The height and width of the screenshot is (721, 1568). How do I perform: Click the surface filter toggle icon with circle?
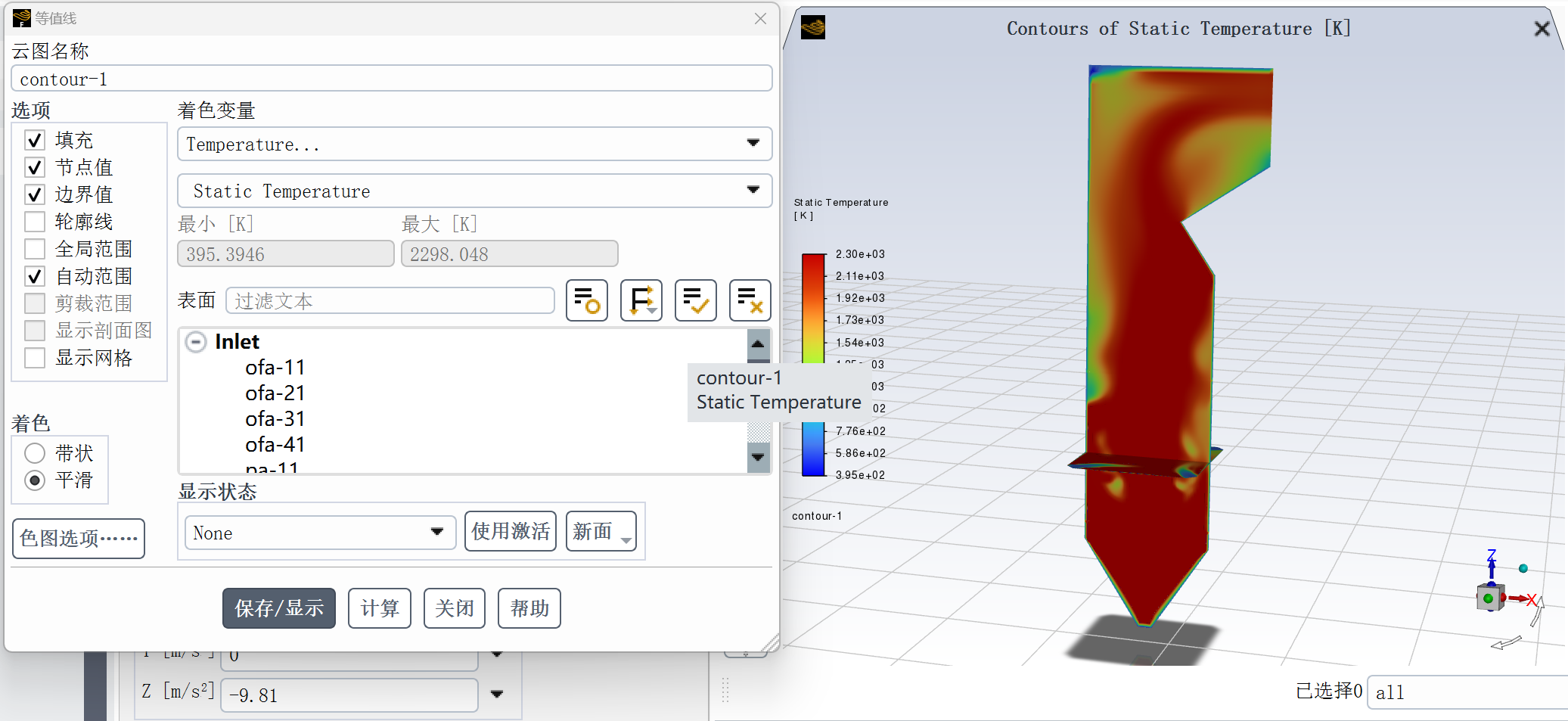586,300
